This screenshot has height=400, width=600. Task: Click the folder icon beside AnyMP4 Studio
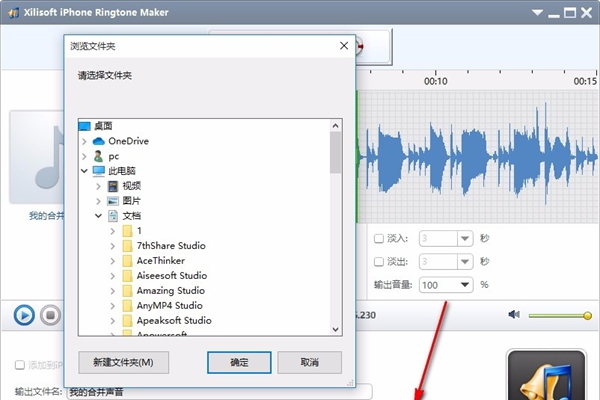point(127,305)
